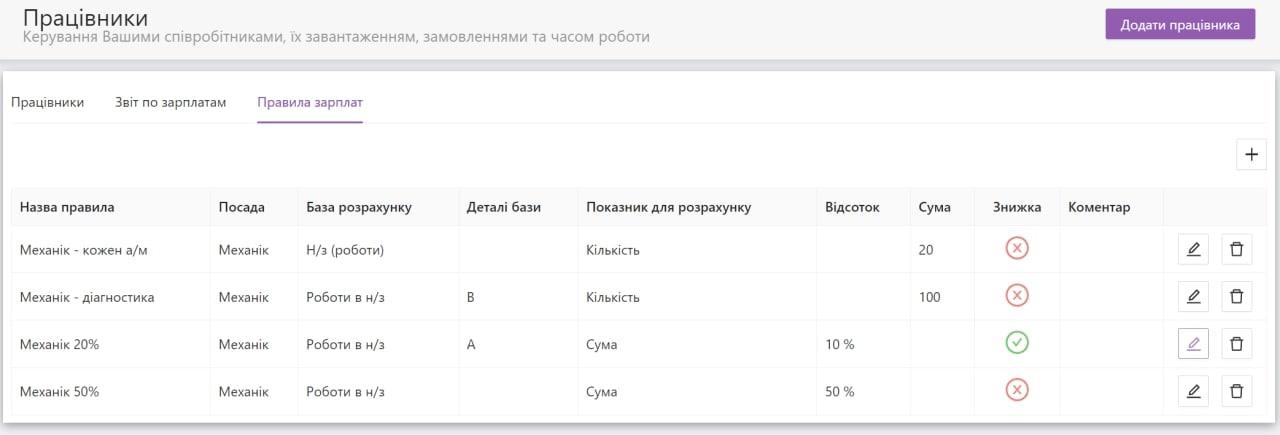Delete the "Механік - діагностика" rule
Image resolution: width=1280 pixels, height=435 pixels.
click(1236, 296)
